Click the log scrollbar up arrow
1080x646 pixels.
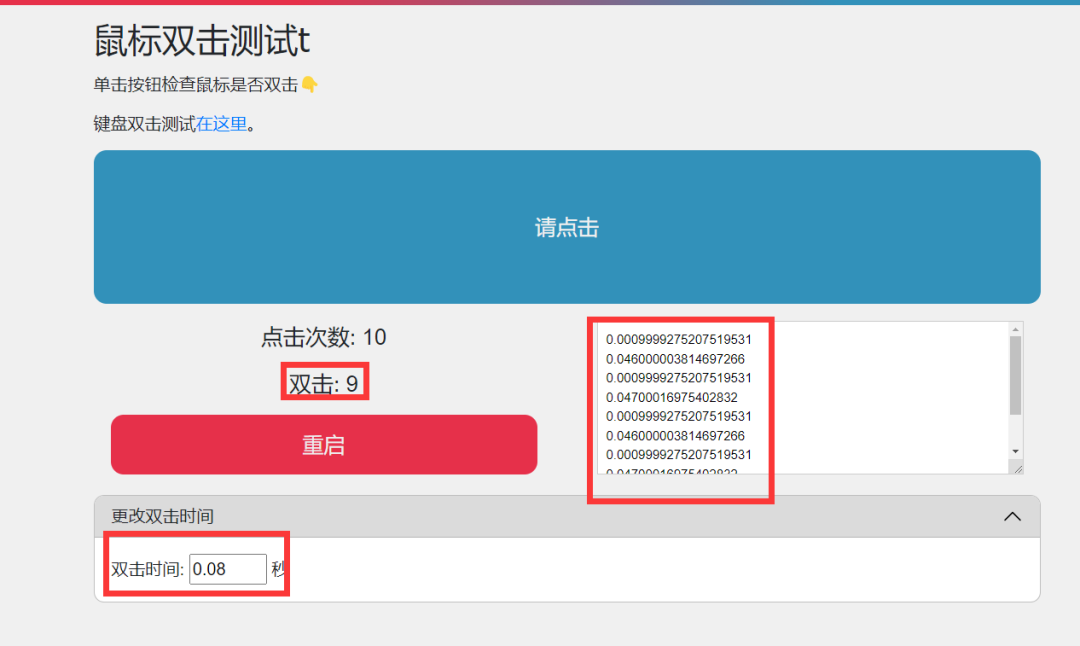[x=1015, y=330]
